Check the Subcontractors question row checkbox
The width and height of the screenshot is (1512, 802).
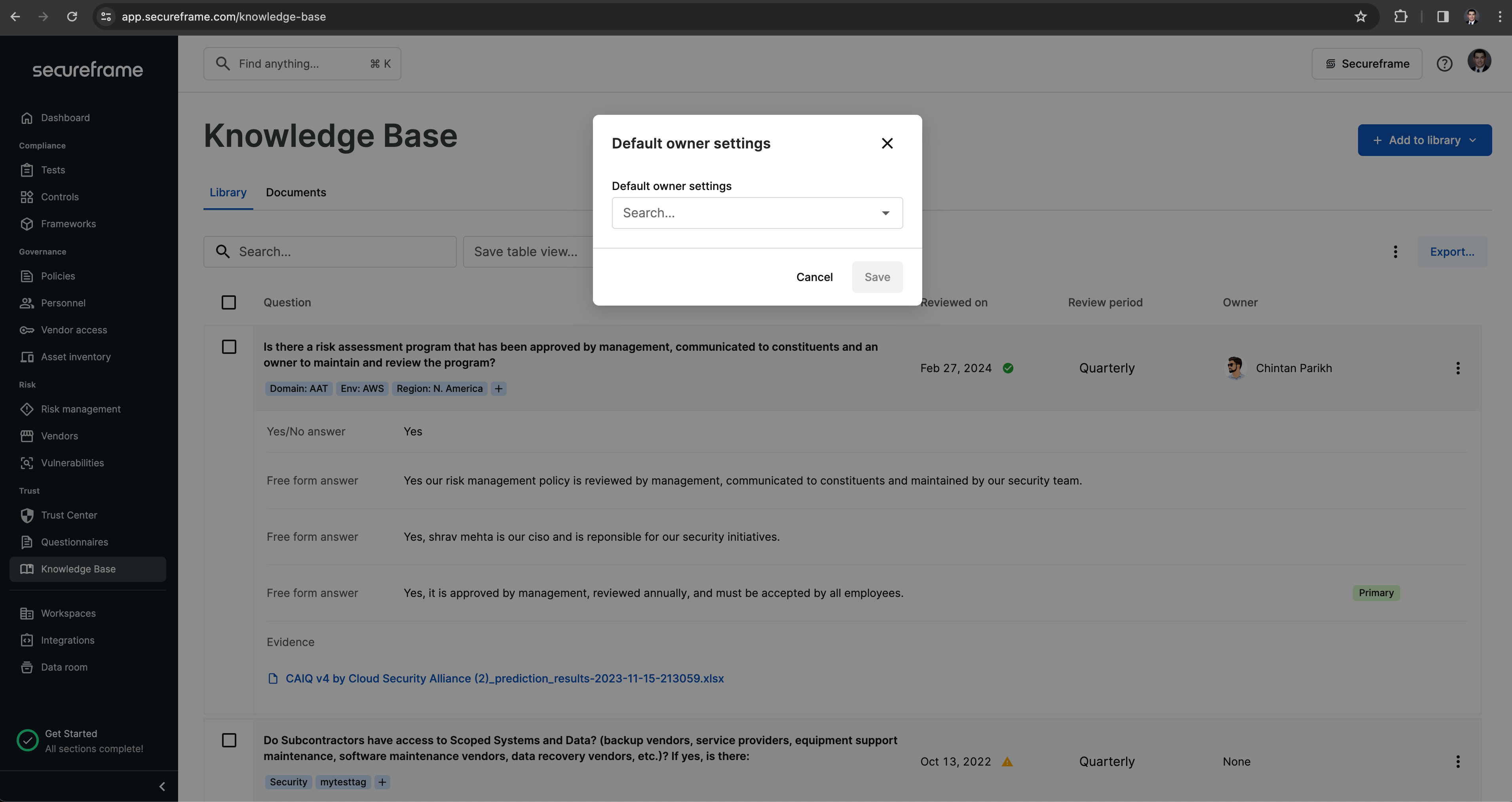(229, 741)
